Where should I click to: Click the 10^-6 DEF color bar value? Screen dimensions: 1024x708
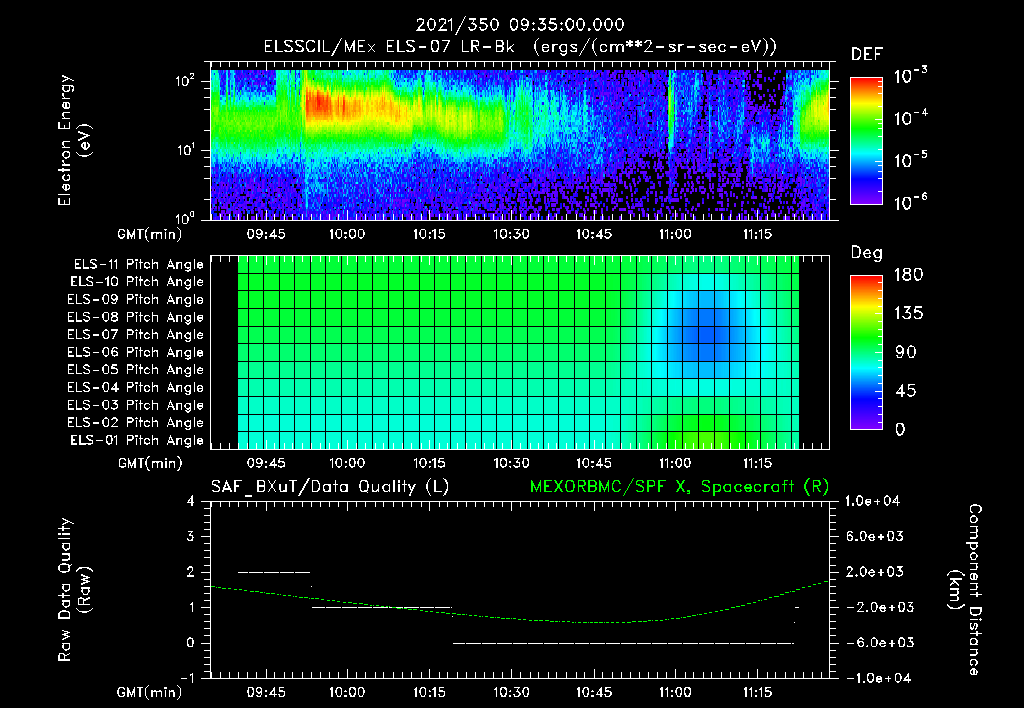pos(910,202)
